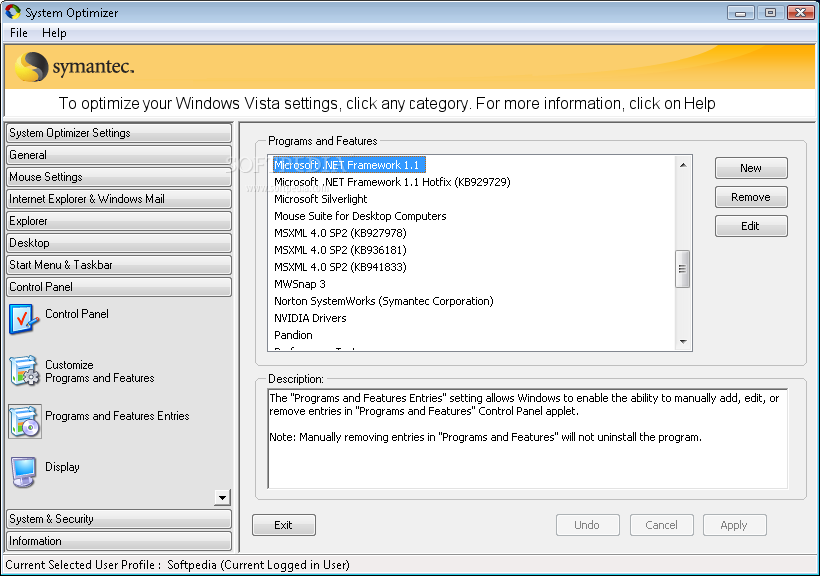
Task: Select NVIDIA Drivers in the list
Action: 310,318
